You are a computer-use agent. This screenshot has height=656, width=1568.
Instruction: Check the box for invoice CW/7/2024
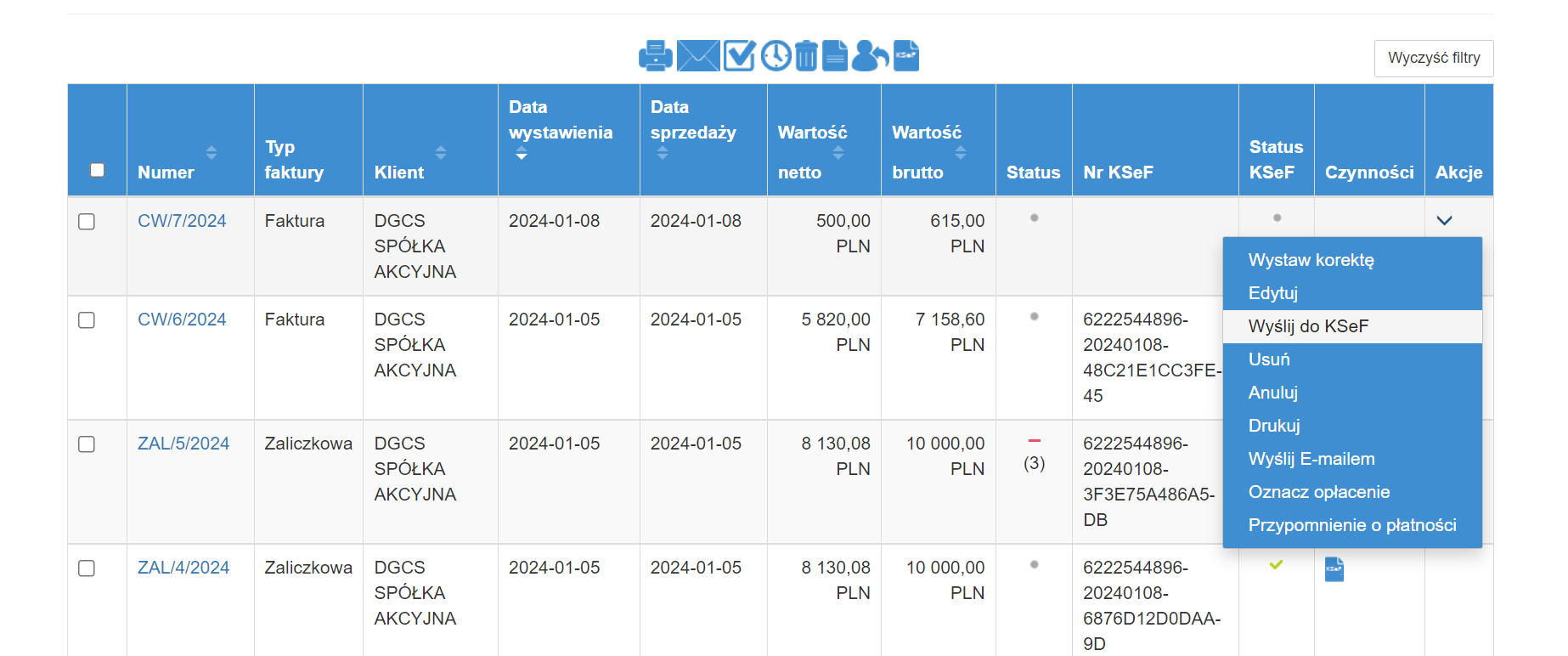point(87,222)
